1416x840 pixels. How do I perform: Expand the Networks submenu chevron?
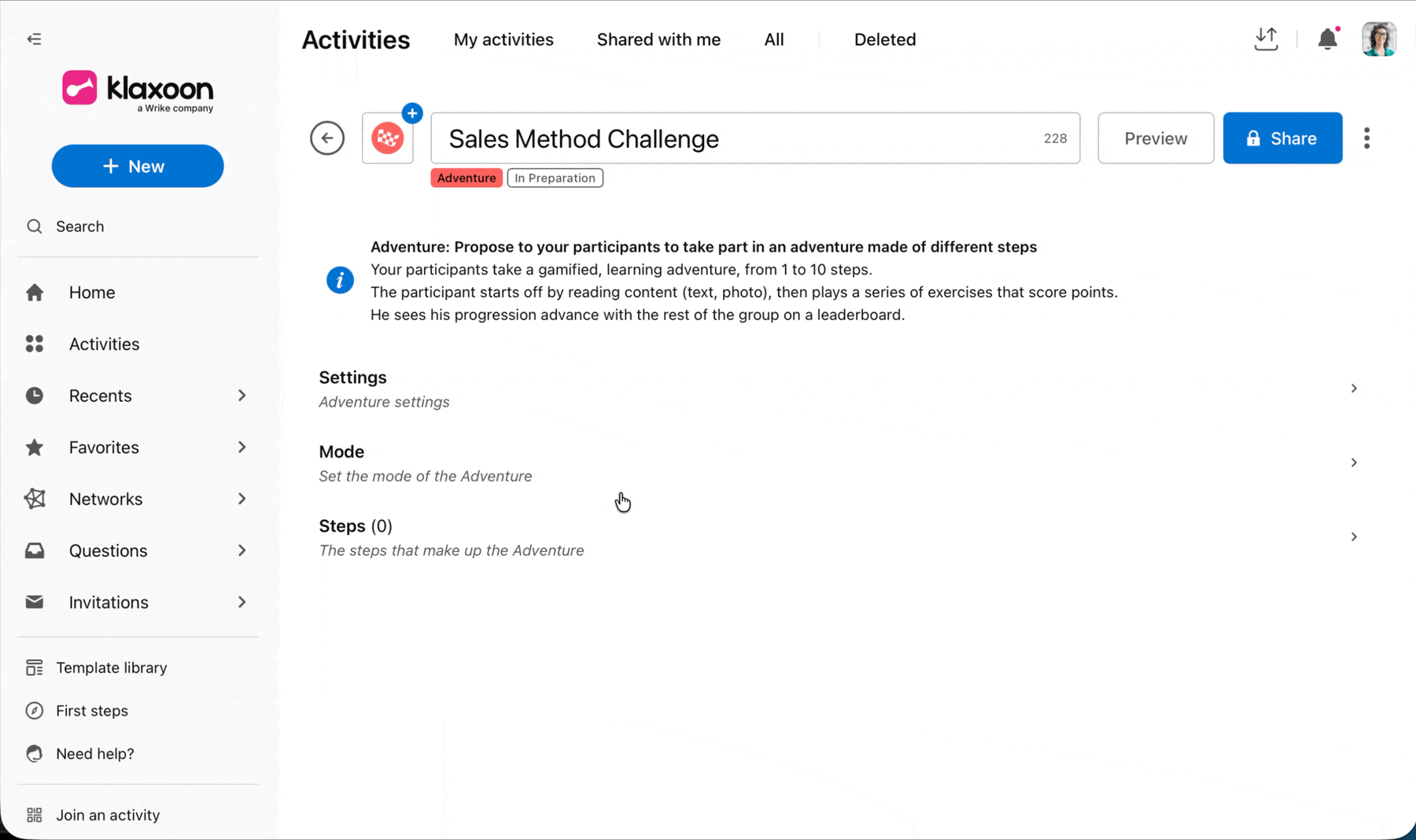[242, 499]
